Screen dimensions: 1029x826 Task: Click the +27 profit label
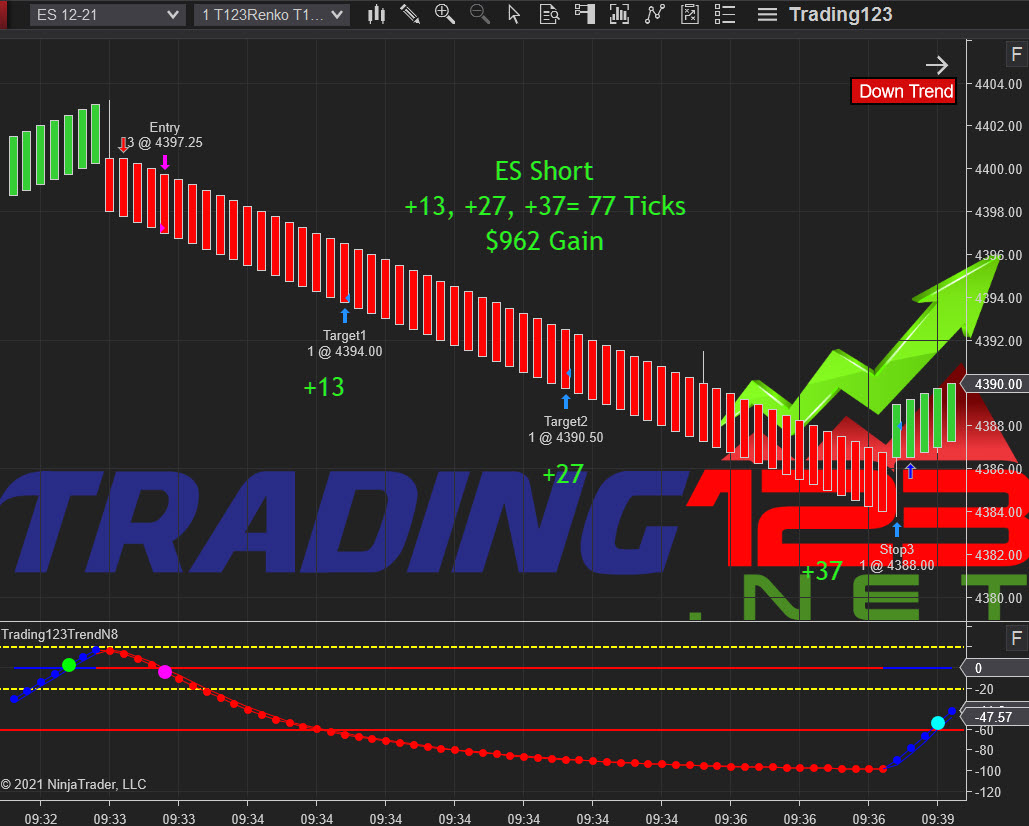[563, 474]
